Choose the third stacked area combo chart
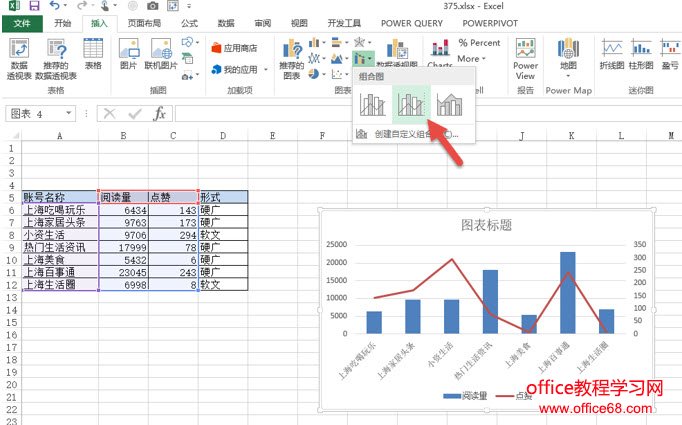Viewport: 682px width, 425px height. pyautogui.click(x=449, y=103)
